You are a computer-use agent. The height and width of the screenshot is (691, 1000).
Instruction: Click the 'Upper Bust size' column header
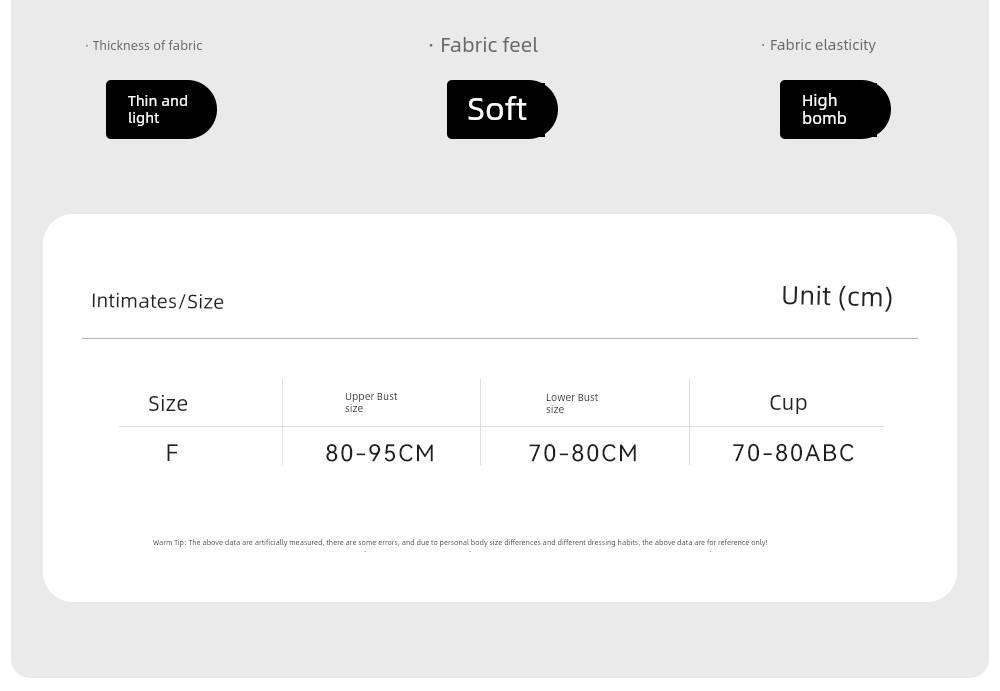[371, 402]
